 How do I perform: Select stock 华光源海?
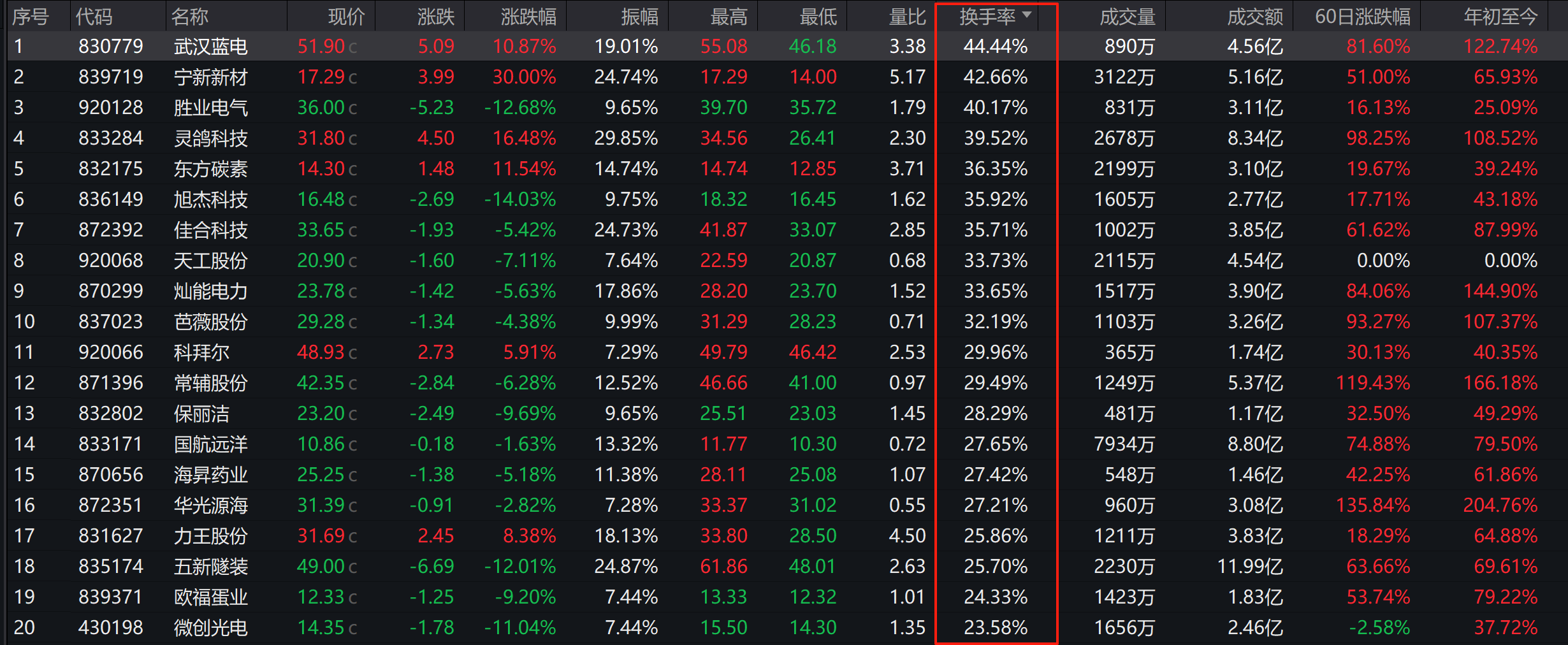[211, 505]
